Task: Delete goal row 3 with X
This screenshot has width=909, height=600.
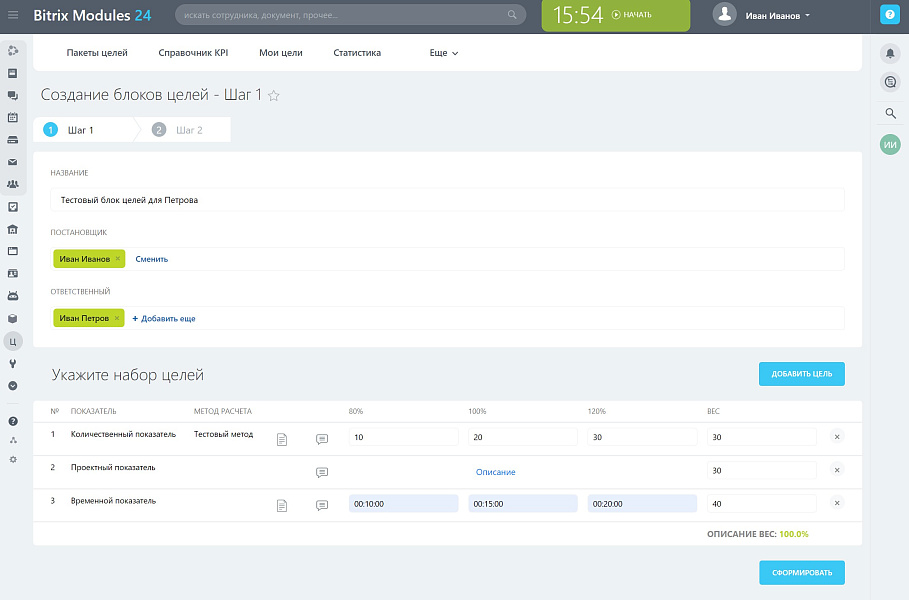Action: coord(837,503)
